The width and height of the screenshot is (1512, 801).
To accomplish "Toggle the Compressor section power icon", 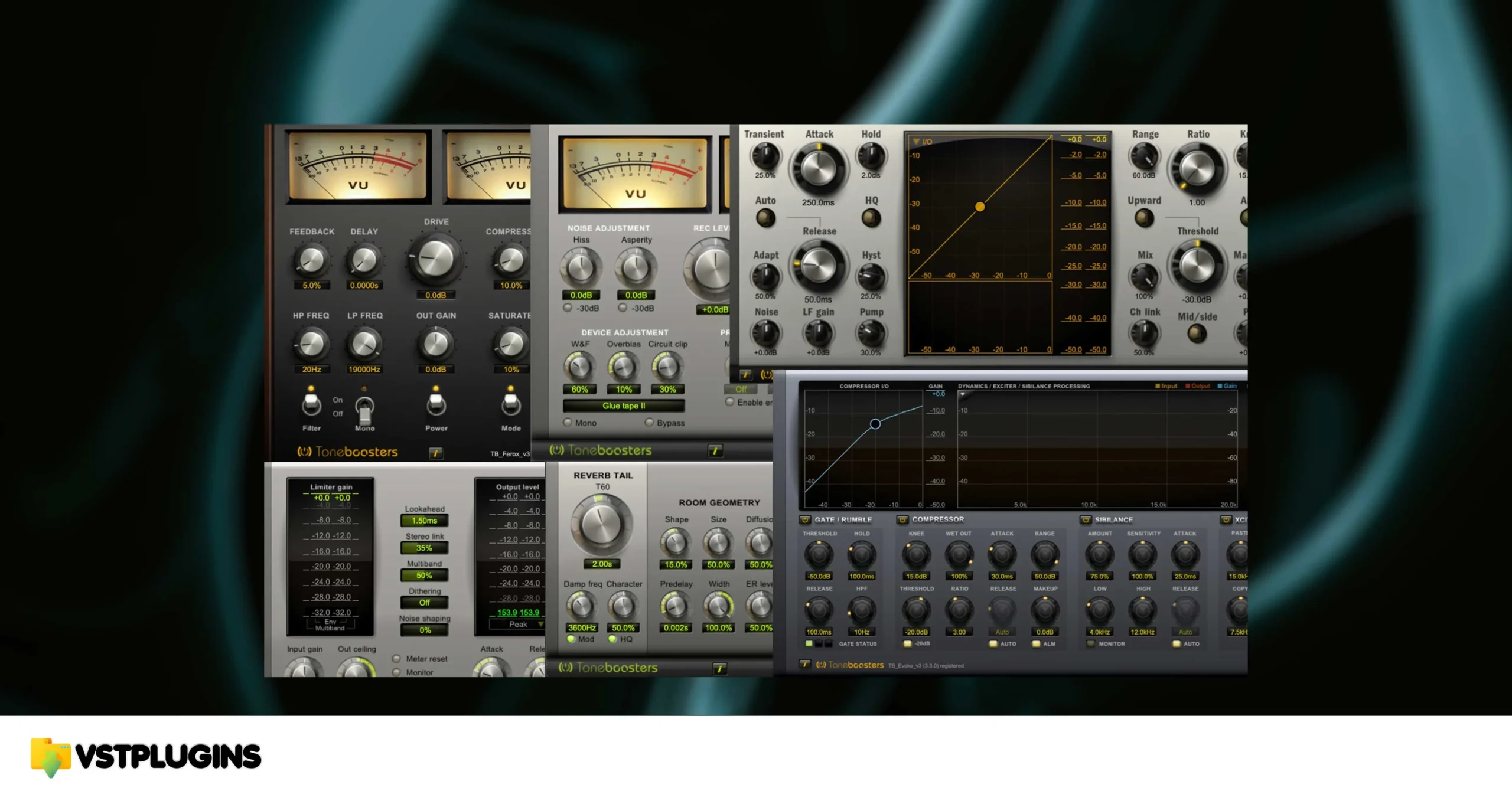I will [x=902, y=520].
